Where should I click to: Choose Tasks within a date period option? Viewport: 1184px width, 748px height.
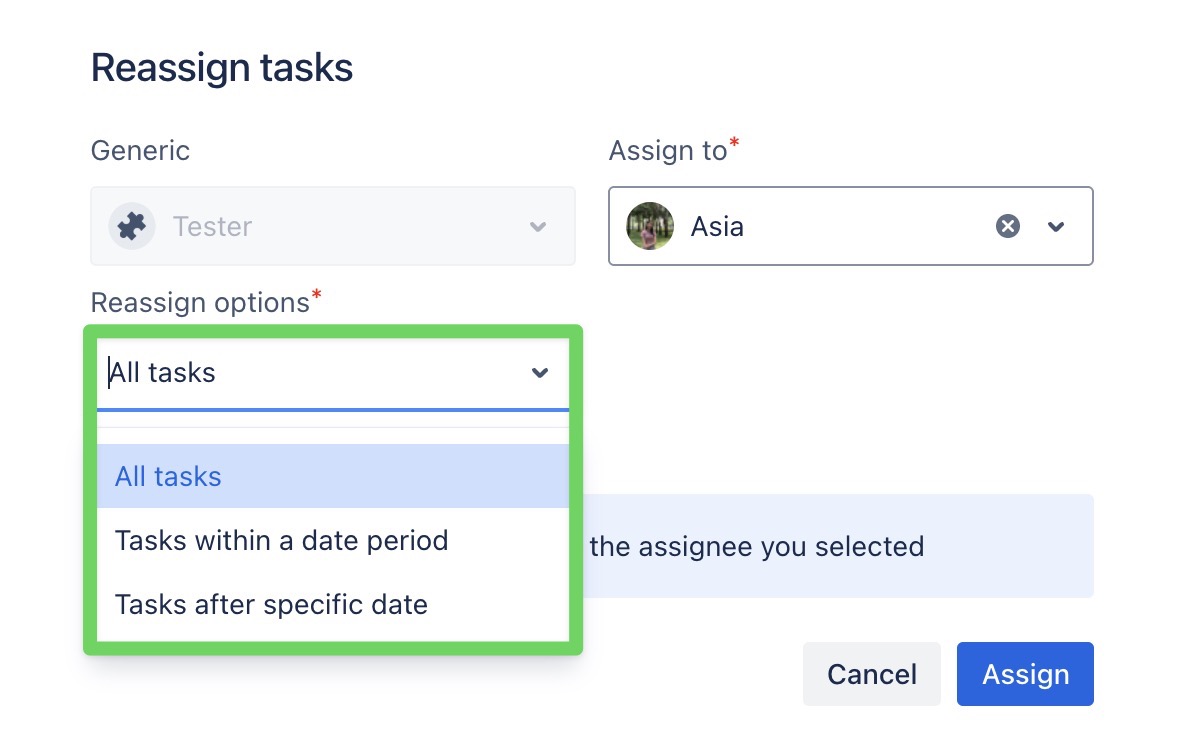point(281,540)
